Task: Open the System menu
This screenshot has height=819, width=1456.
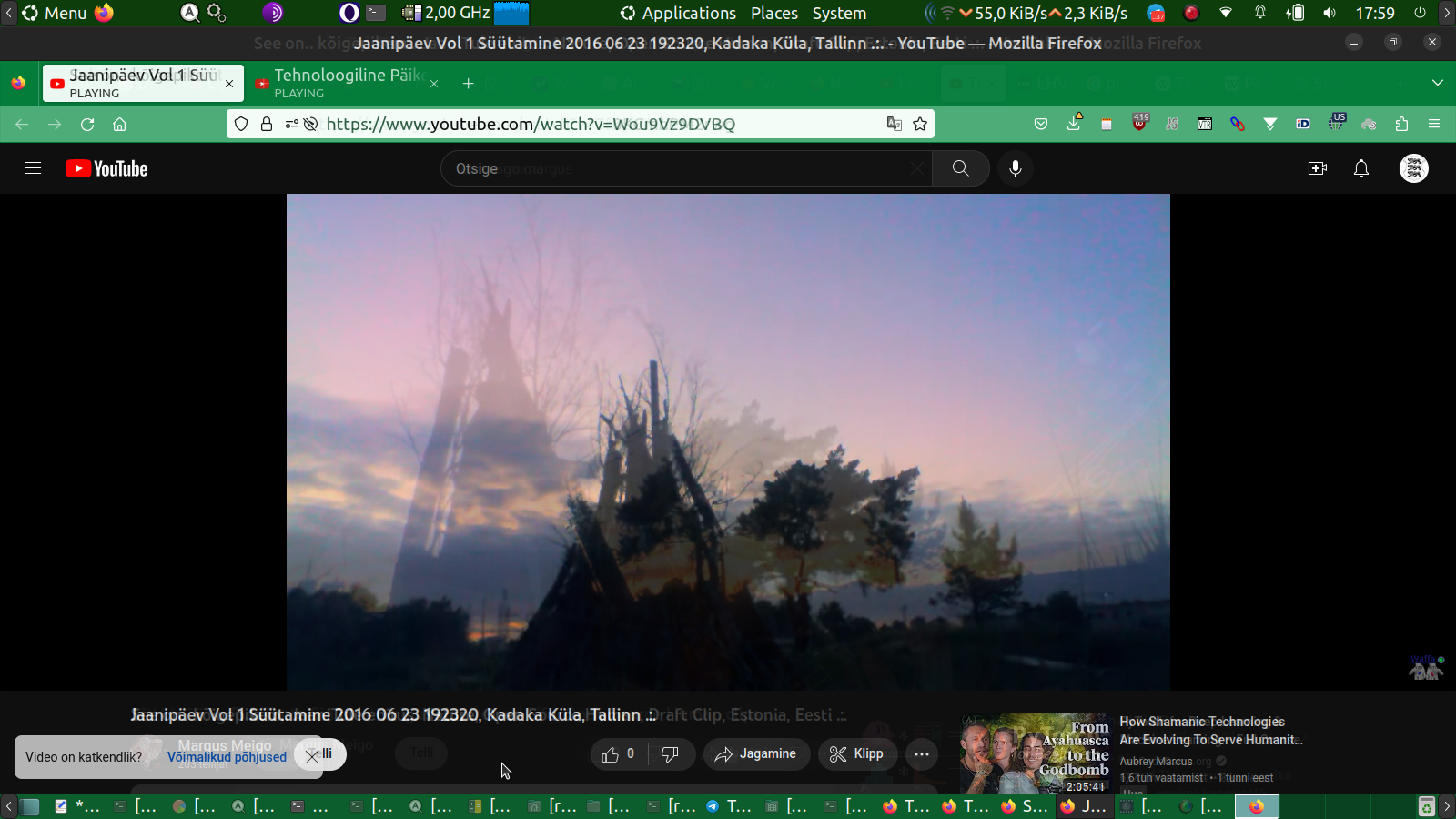Action: pyautogui.click(x=839, y=13)
